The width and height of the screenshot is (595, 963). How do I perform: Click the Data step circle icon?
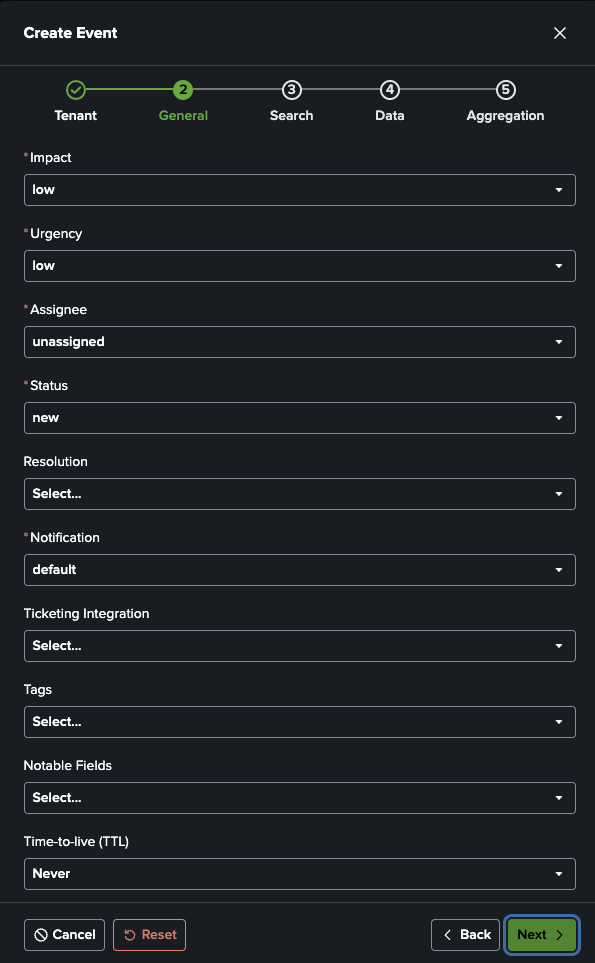pyautogui.click(x=389, y=89)
